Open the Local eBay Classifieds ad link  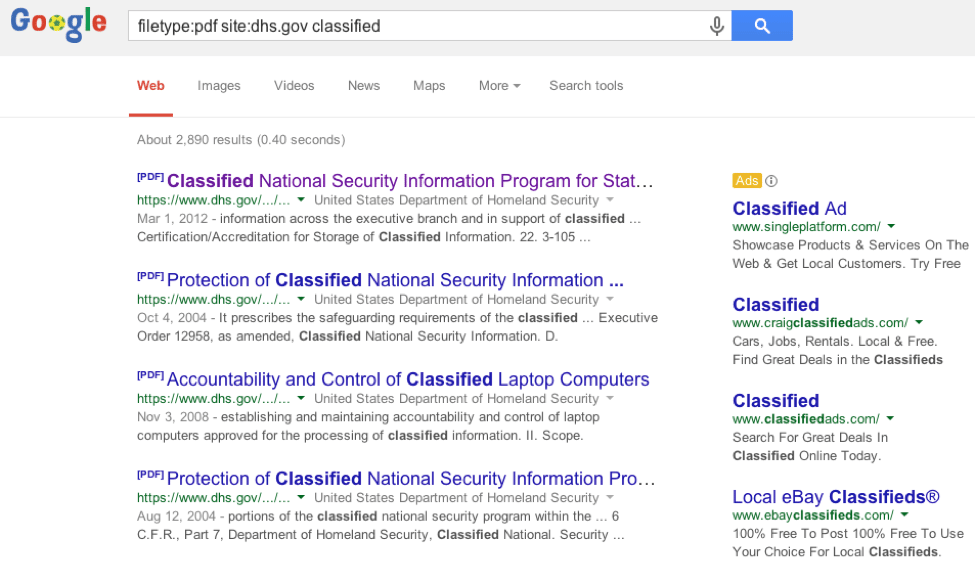coord(836,497)
